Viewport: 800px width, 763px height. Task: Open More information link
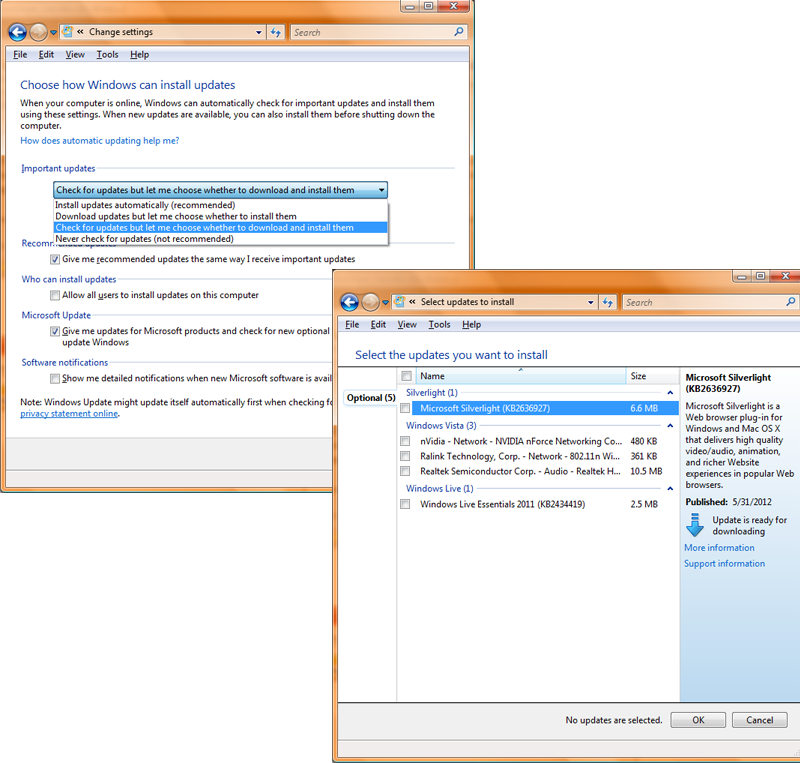[719, 548]
